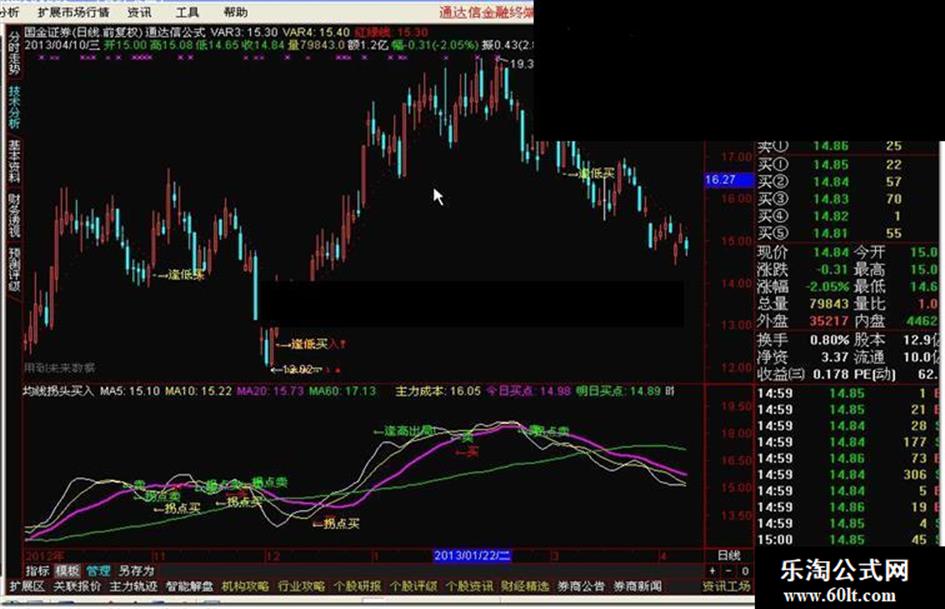This screenshot has width=945, height=609.
Task: Open the 财经精选 bottom tab
Action: pos(525,585)
